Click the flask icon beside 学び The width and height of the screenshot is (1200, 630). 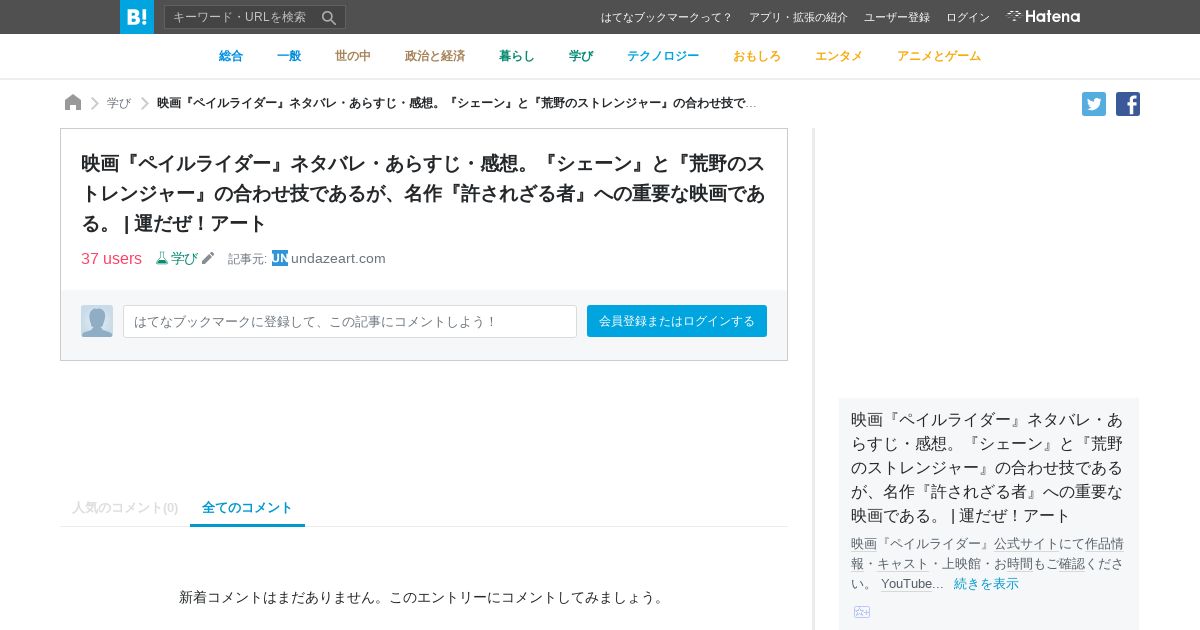(x=162, y=258)
